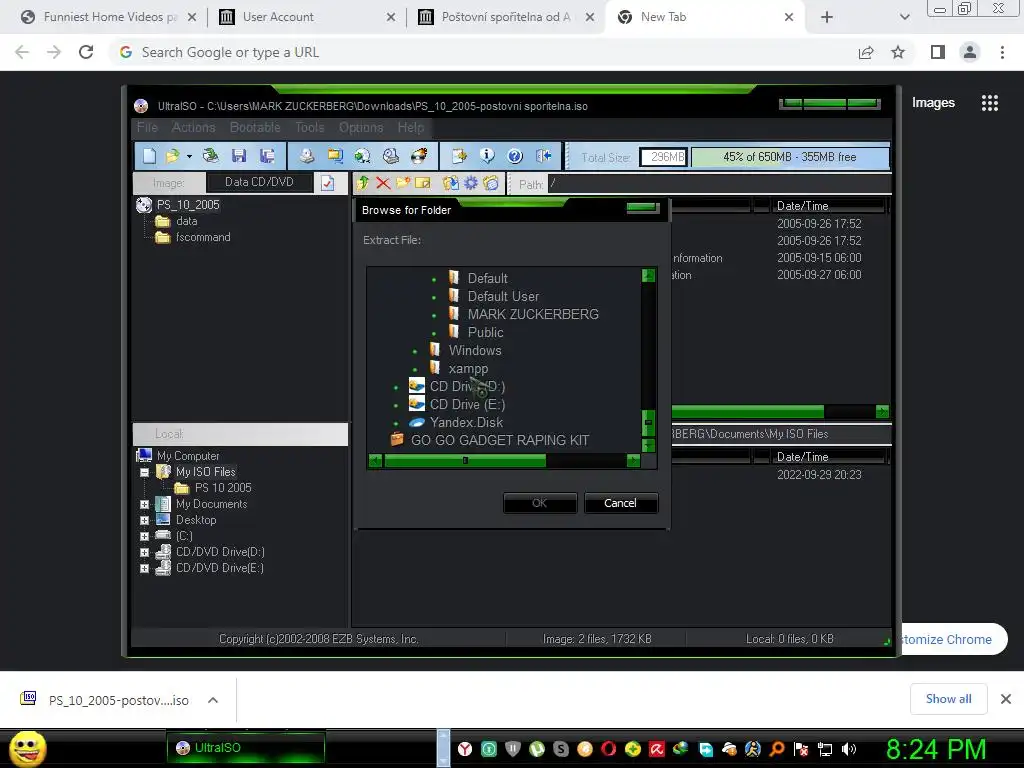Select the PS_10_2005 root in image tree
The height and width of the screenshot is (768, 1024).
click(x=188, y=204)
